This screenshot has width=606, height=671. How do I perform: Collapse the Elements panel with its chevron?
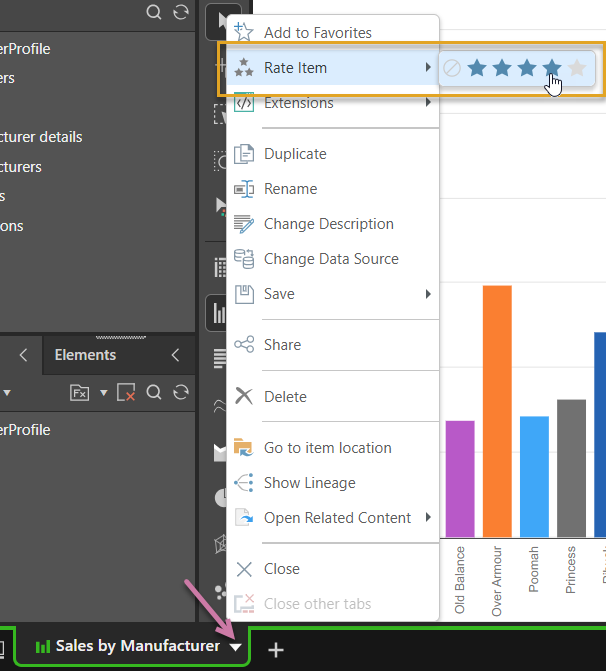[175, 355]
